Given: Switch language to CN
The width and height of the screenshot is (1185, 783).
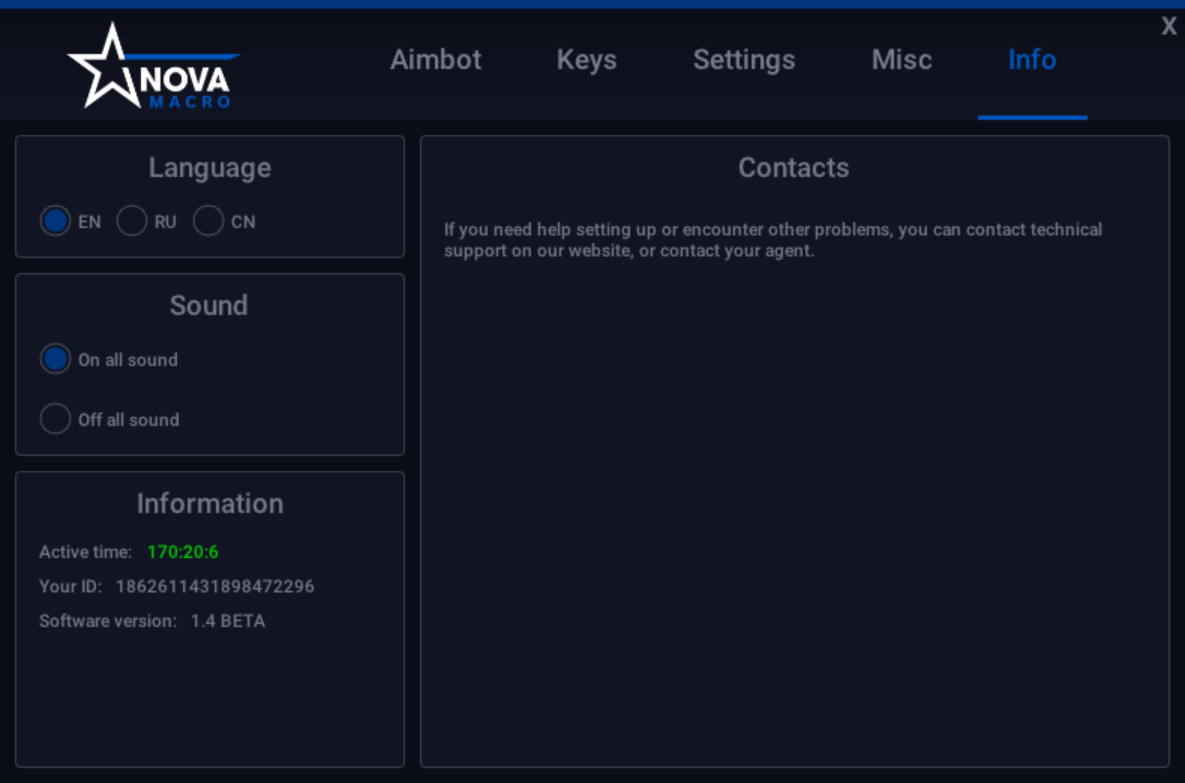Looking at the screenshot, I should (x=208, y=221).
